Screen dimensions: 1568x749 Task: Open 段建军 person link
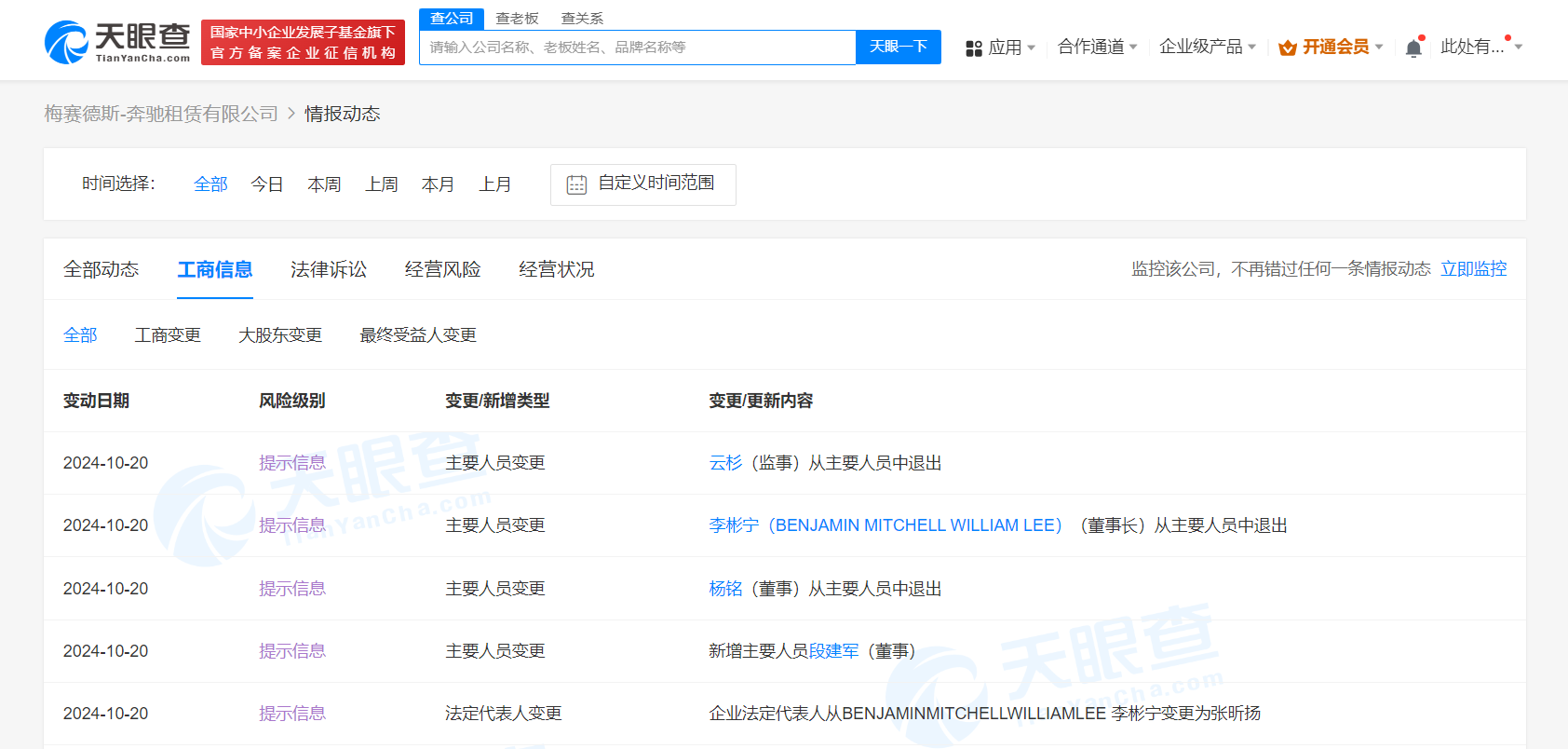point(834,651)
